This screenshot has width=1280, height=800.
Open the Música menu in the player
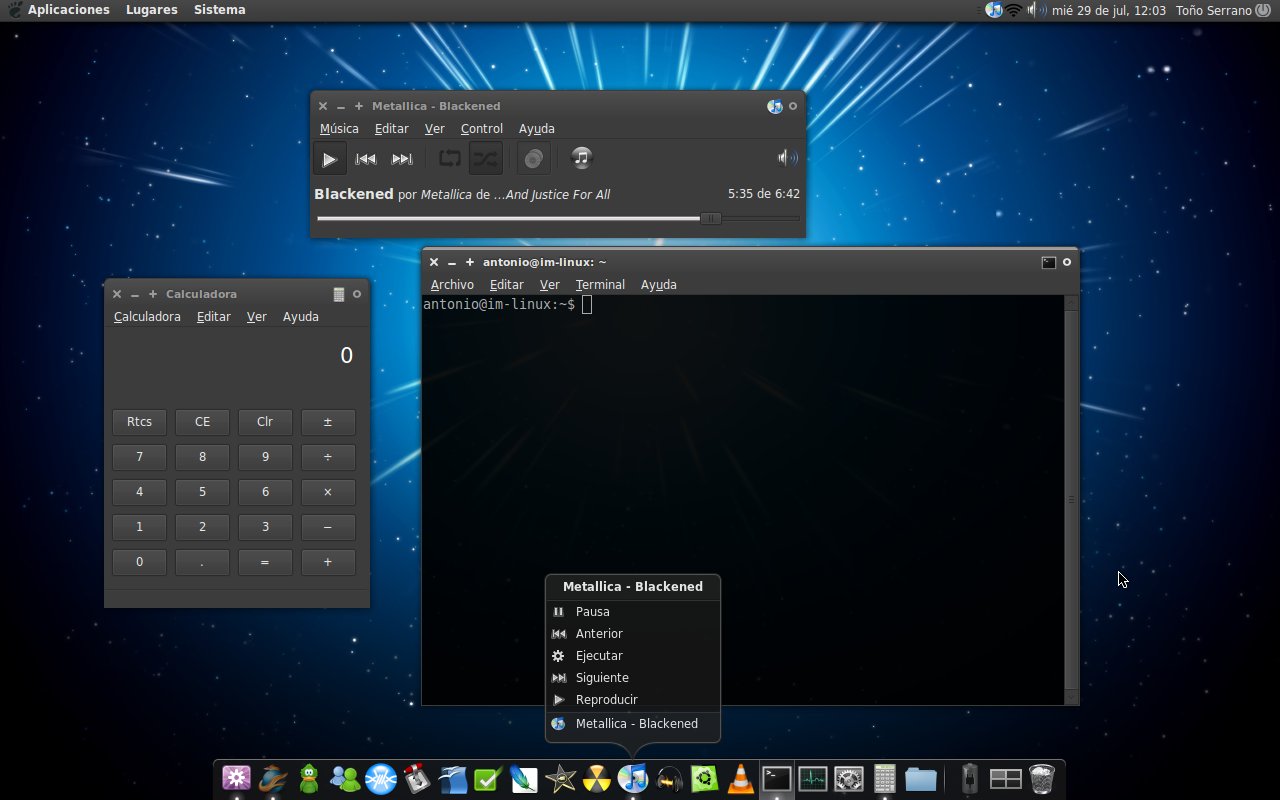click(x=339, y=128)
